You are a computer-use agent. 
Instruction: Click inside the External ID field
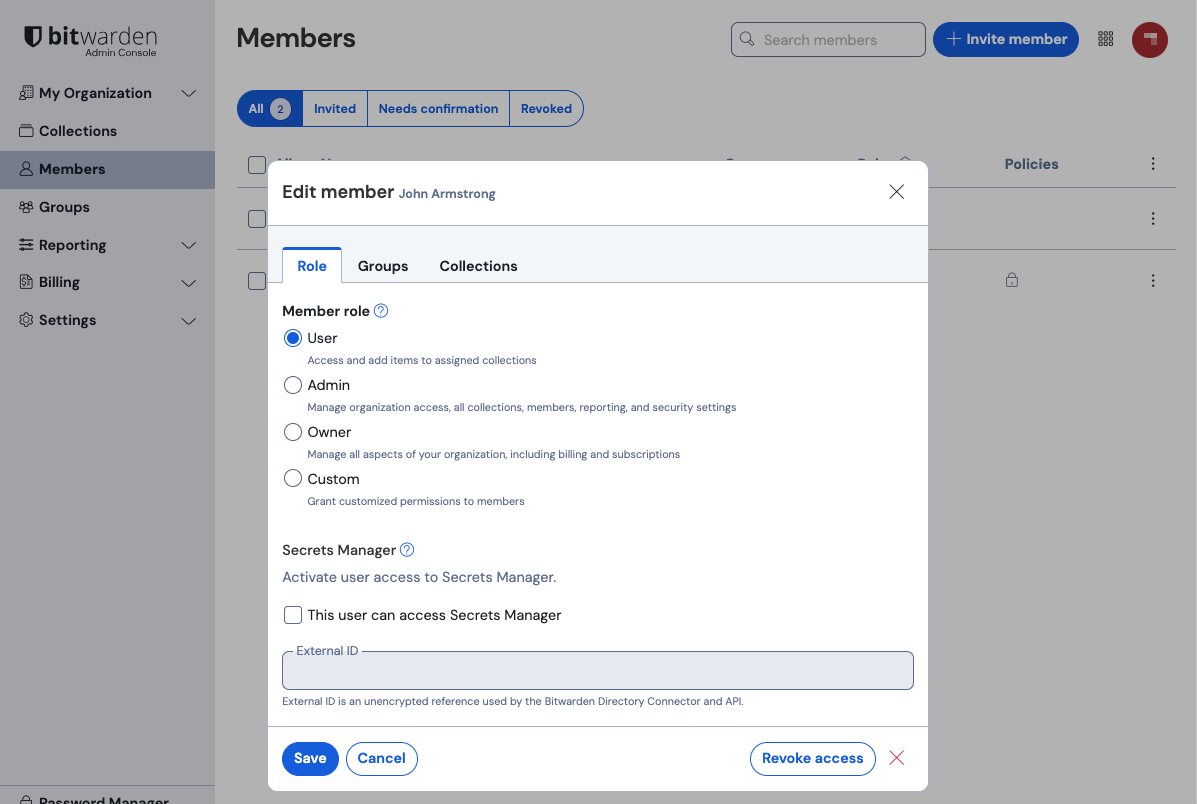coord(597,670)
